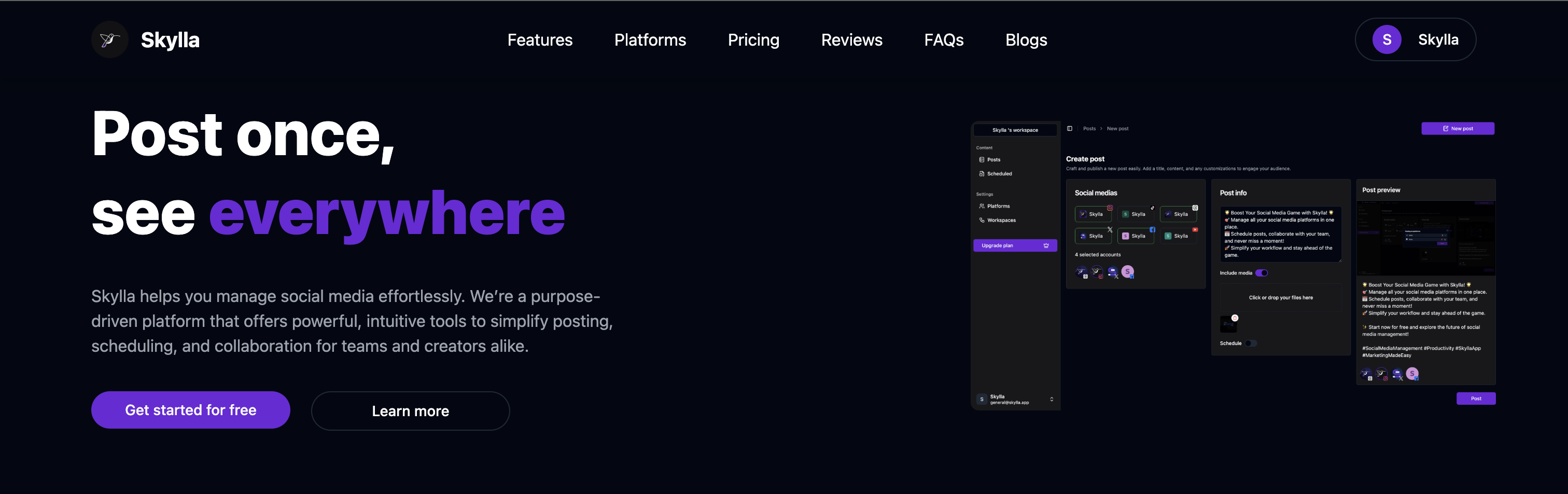Click the Skylla brand name link
The image size is (1568, 494).
(x=170, y=40)
